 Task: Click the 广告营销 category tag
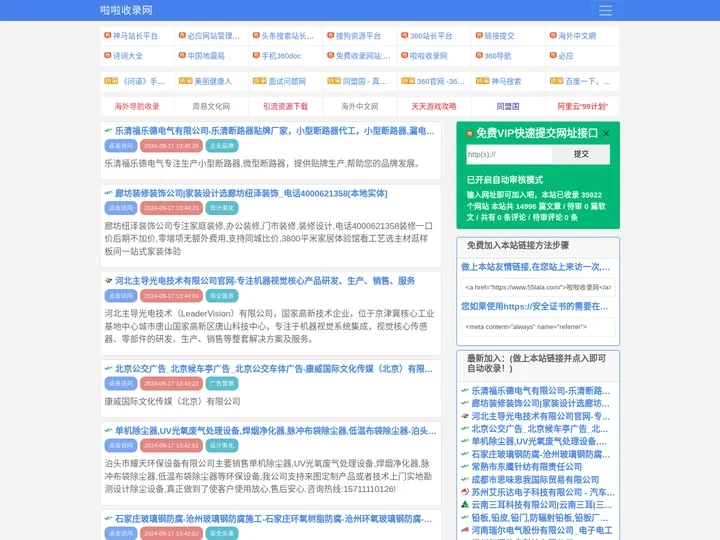222,383
